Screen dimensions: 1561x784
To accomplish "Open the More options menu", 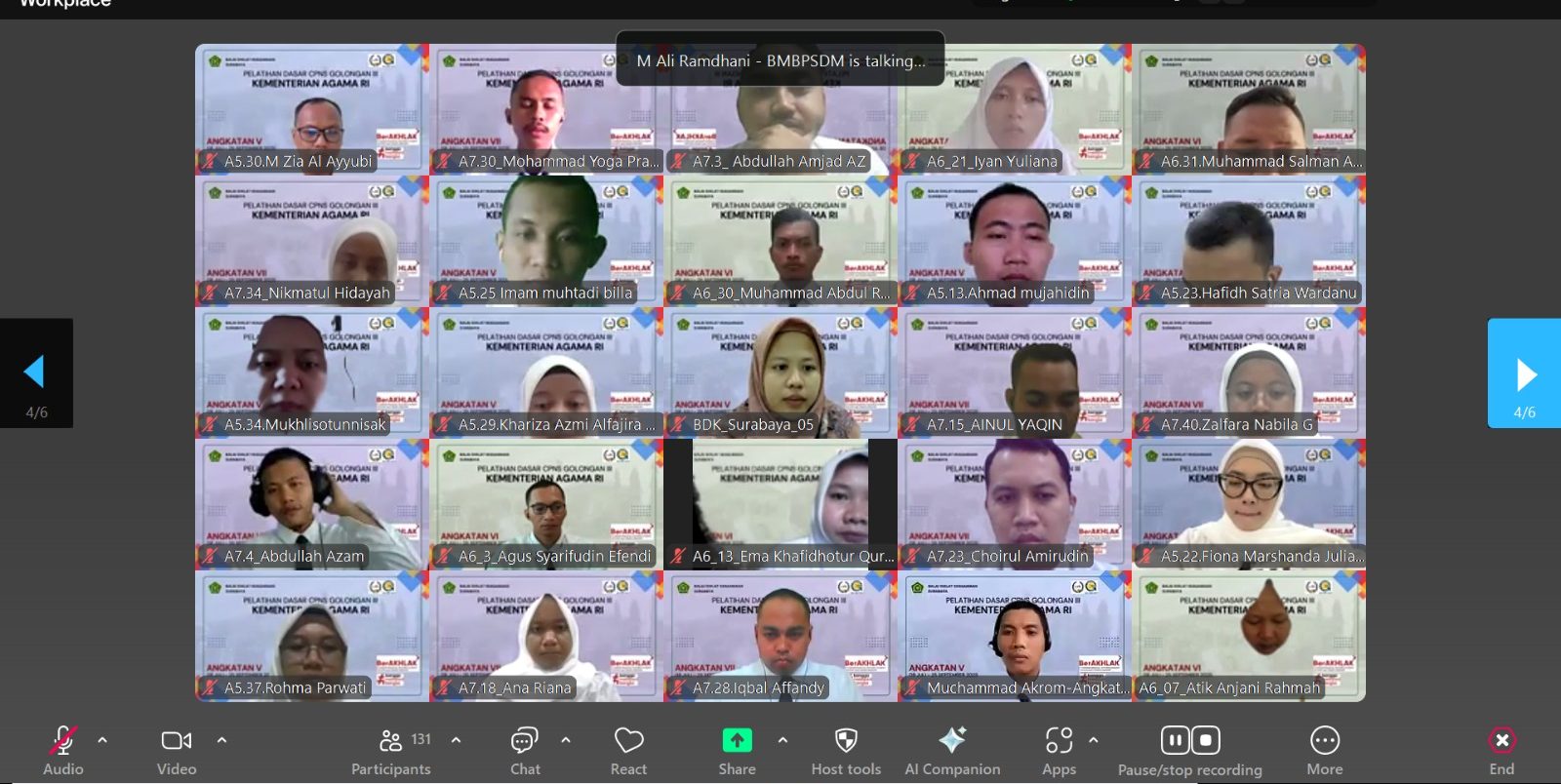I will click(x=1324, y=743).
